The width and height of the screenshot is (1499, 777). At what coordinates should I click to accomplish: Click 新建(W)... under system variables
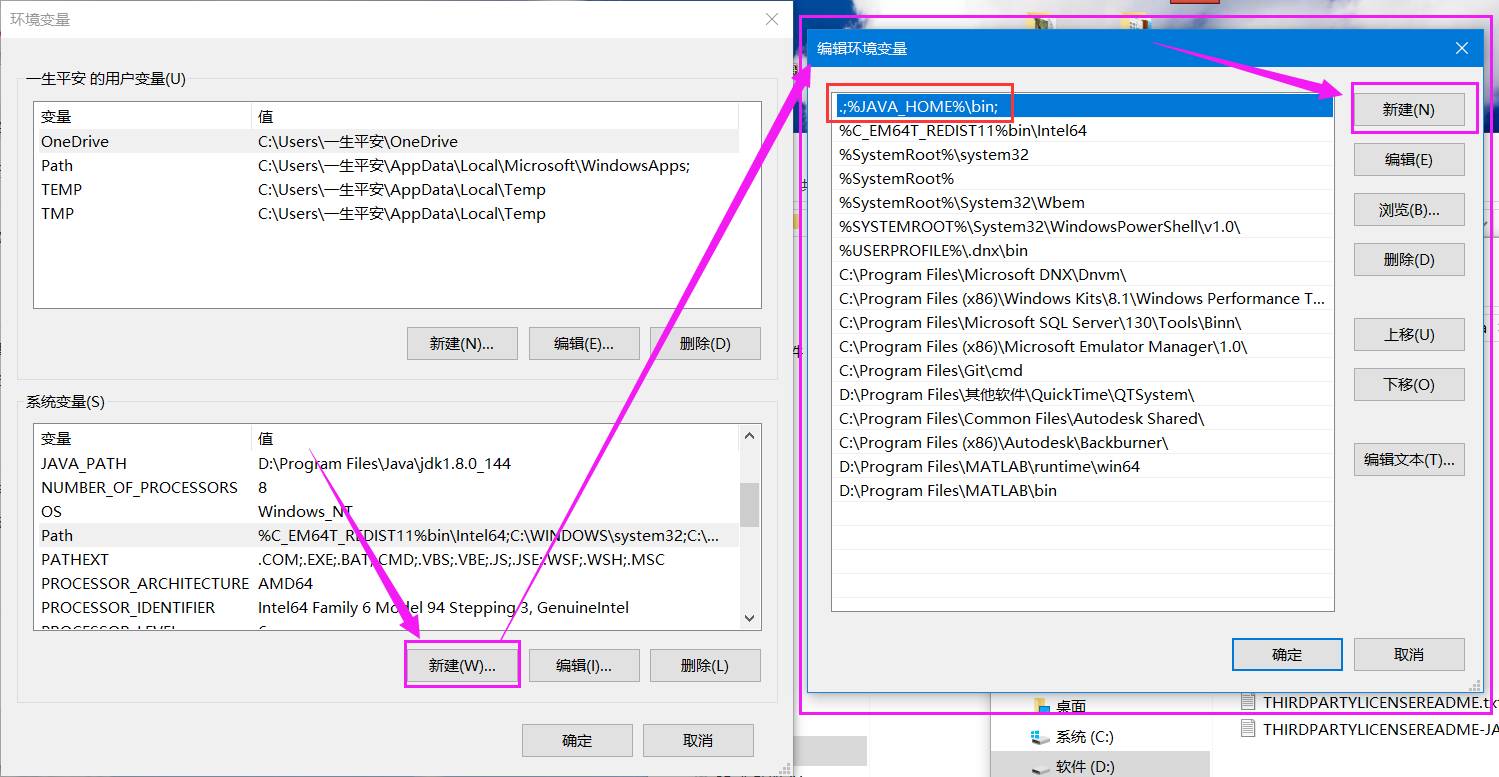click(462, 666)
